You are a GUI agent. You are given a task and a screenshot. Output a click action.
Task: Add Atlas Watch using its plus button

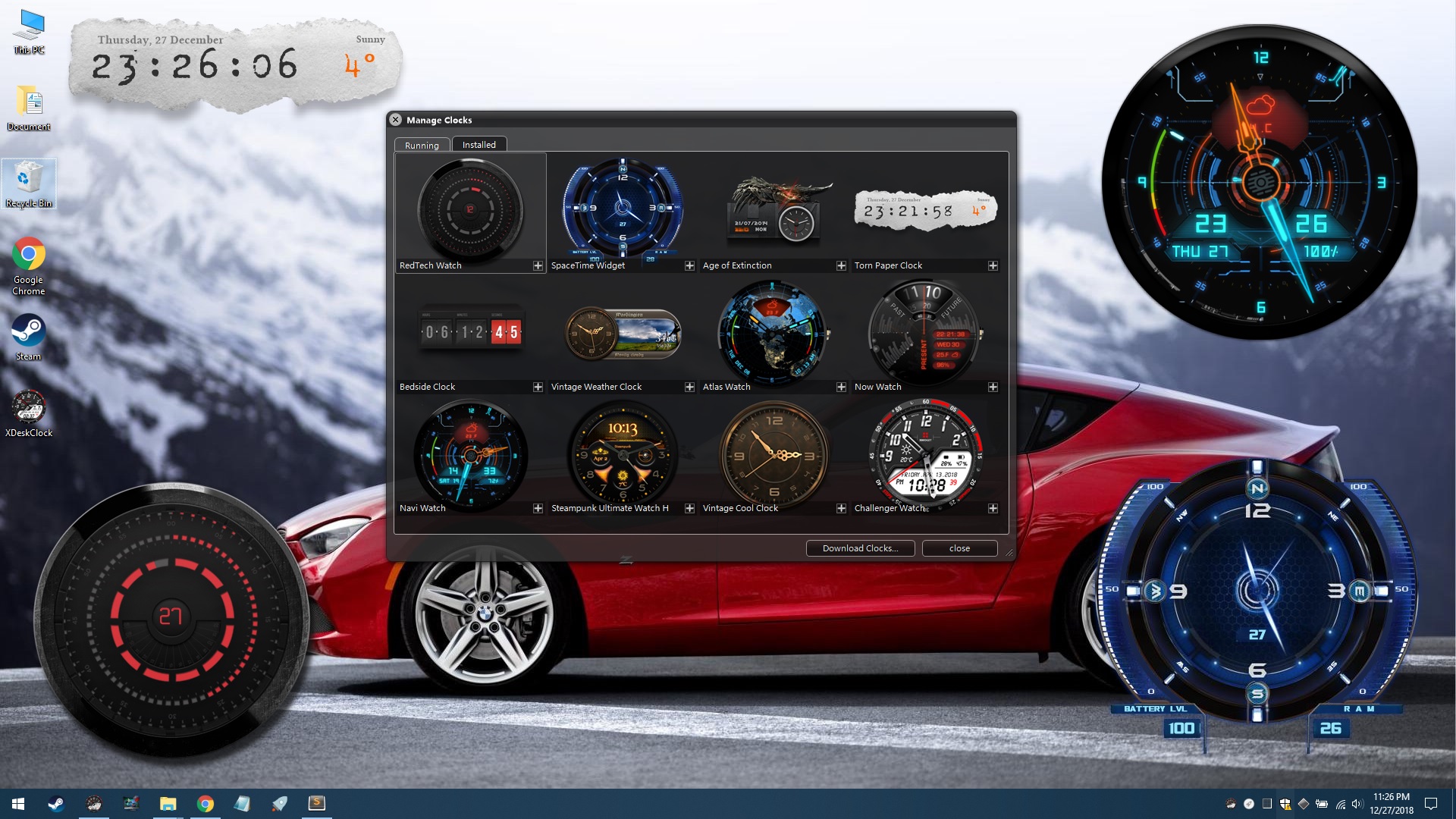pyautogui.click(x=842, y=387)
